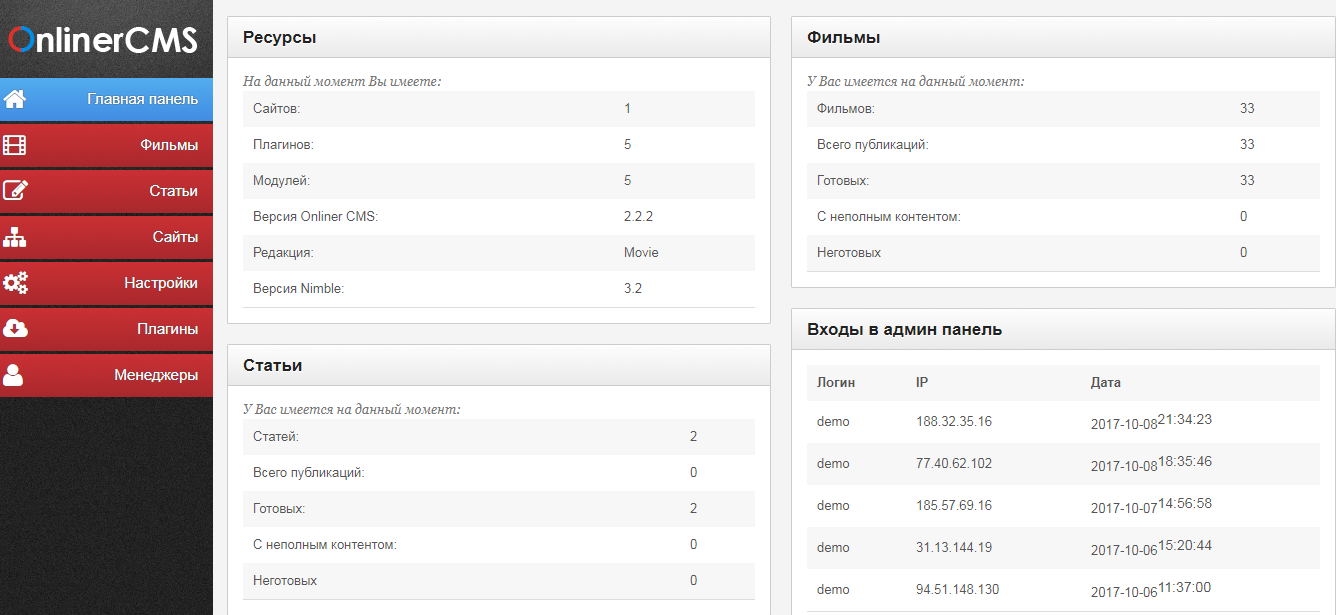Click the IP column header

click(922, 383)
